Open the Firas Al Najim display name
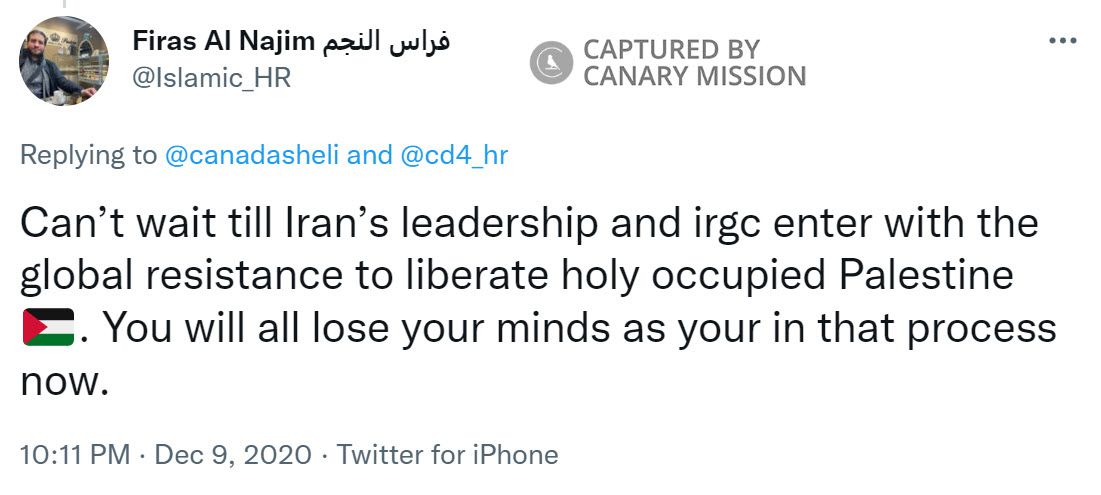This screenshot has width=1101, height=495. pyautogui.click(x=221, y=42)
